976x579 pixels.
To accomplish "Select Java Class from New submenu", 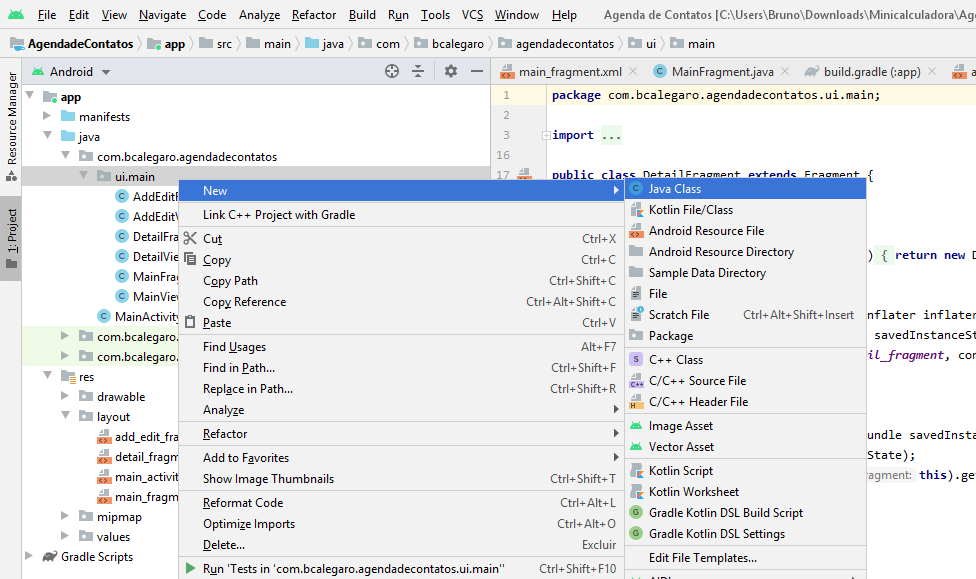I will pos(674,189).
